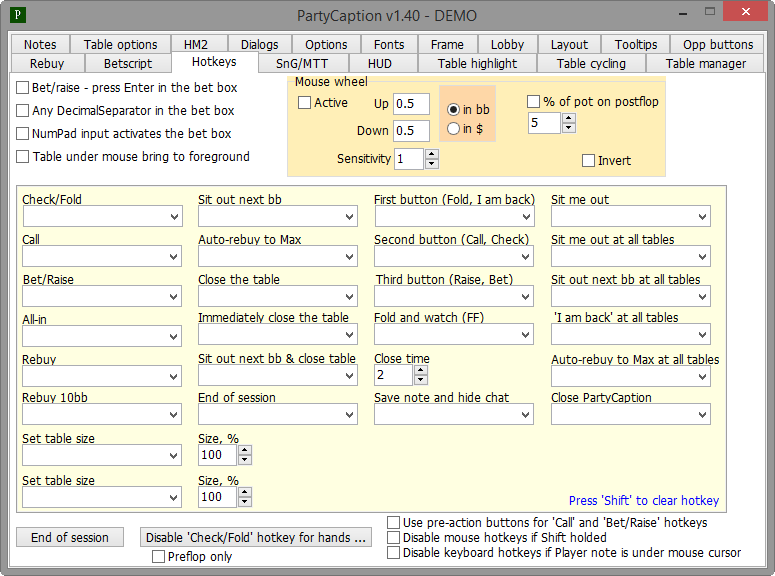Viewport: 775px width, 576px height.
Task: Expand the Auto-rebuy to Max dropdown
Action: tap(278, 257)
